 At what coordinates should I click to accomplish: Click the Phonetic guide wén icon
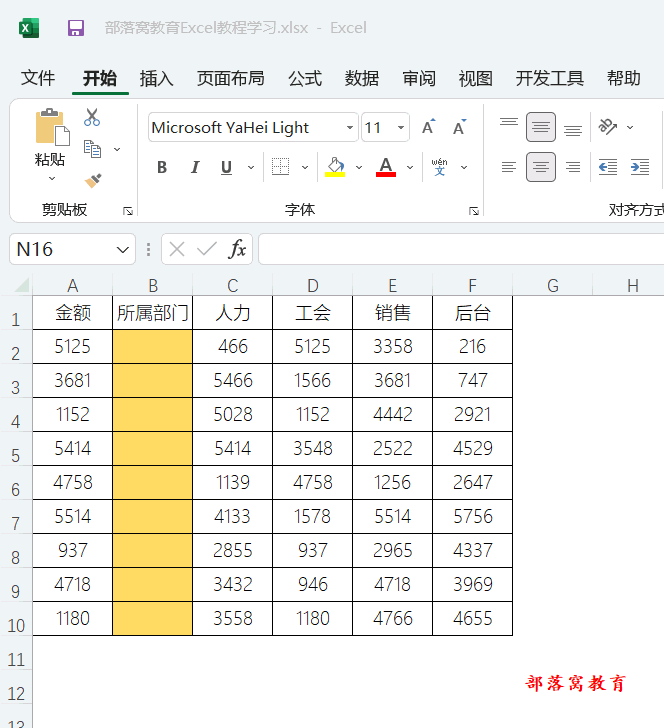pyautogui.click(x=439, y=167)
